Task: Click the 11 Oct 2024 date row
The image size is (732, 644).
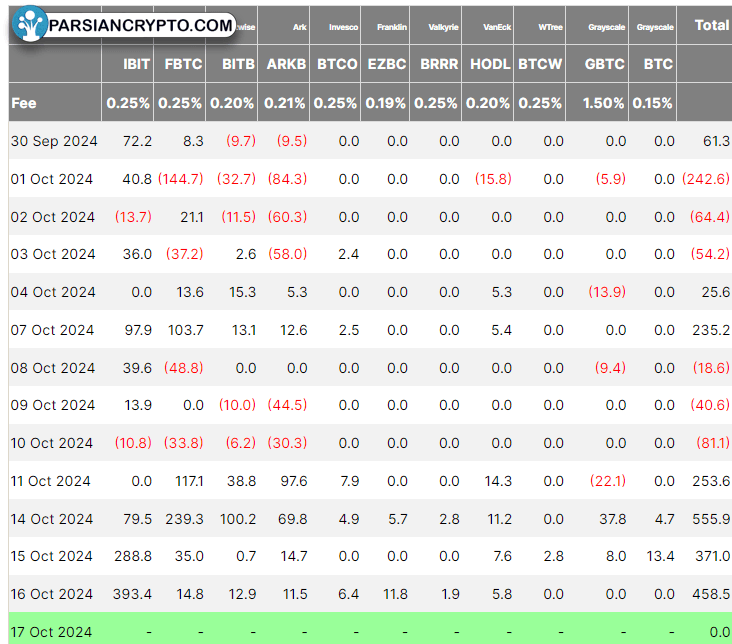Action: pyautogui.click(x=50, y=481)
